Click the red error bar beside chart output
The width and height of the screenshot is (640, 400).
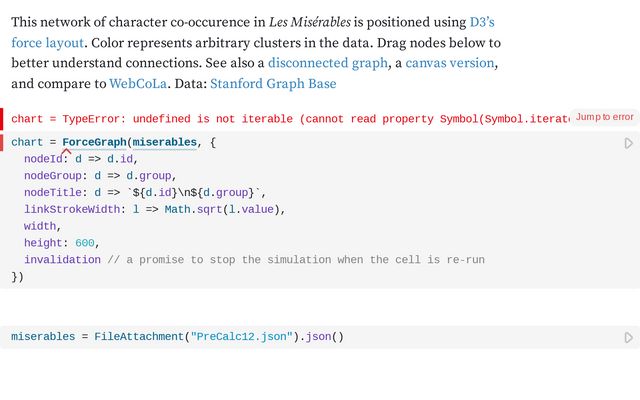click(2, 119)
